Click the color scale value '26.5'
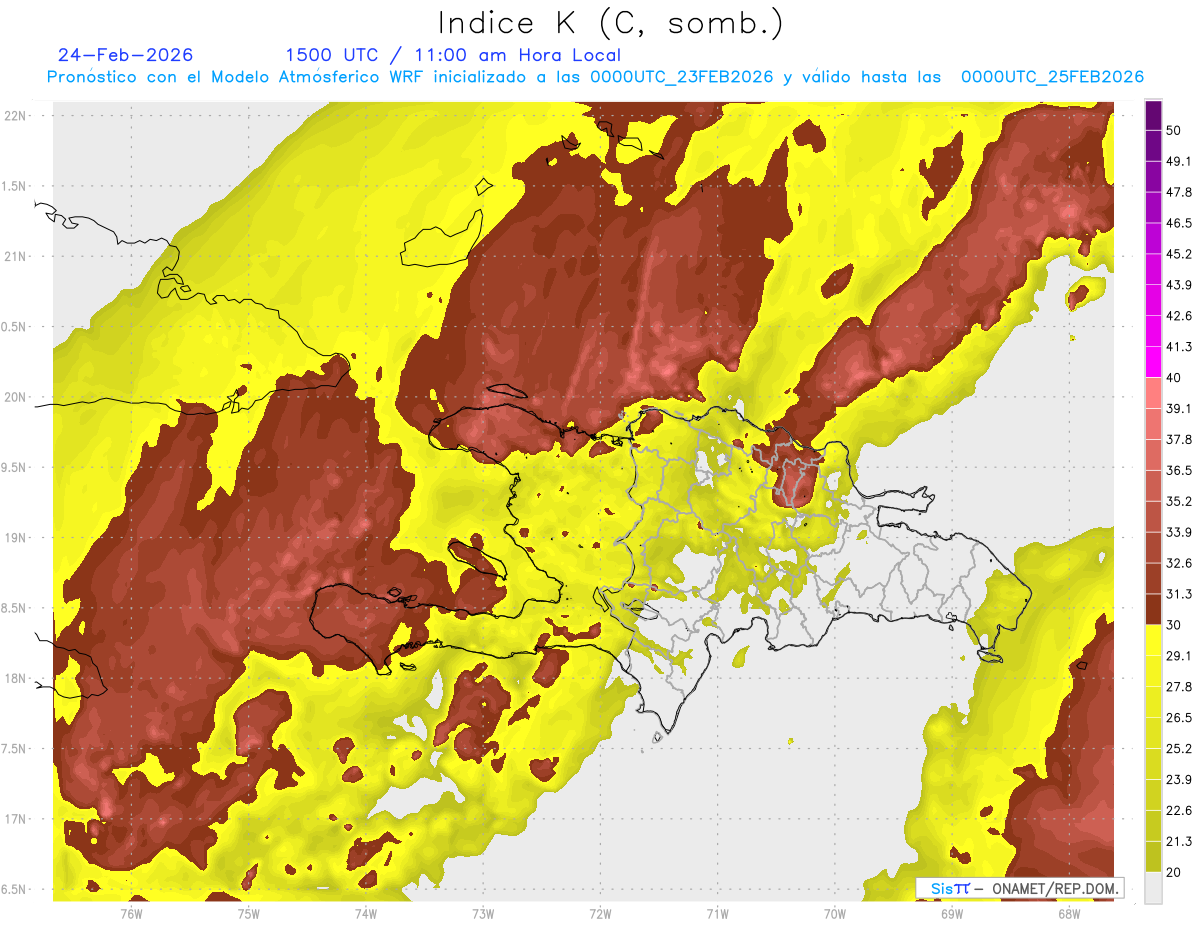The height and width of the screenshot is (927, 1200). (1179, 717)
